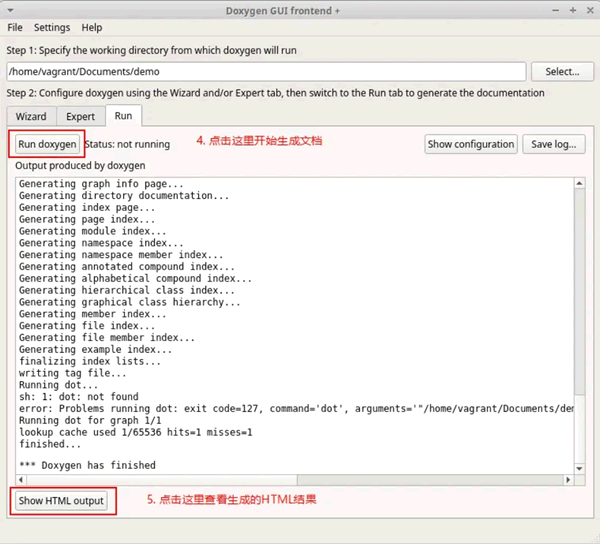The width and height of the screenshot is (600, 544).
Task: Click the Step 2 instruction label
Action: pyautogui.click(x=276, y=93)
